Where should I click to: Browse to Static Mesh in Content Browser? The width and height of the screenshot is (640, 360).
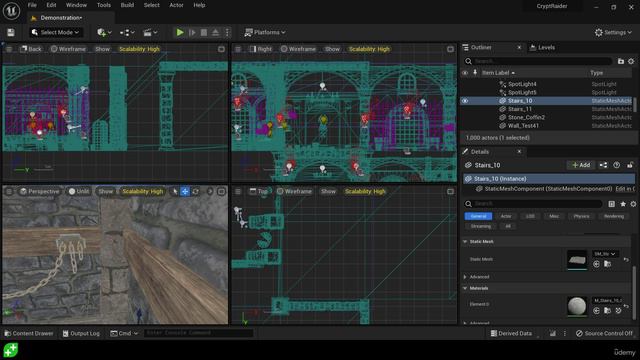click(x=607, y=264)
